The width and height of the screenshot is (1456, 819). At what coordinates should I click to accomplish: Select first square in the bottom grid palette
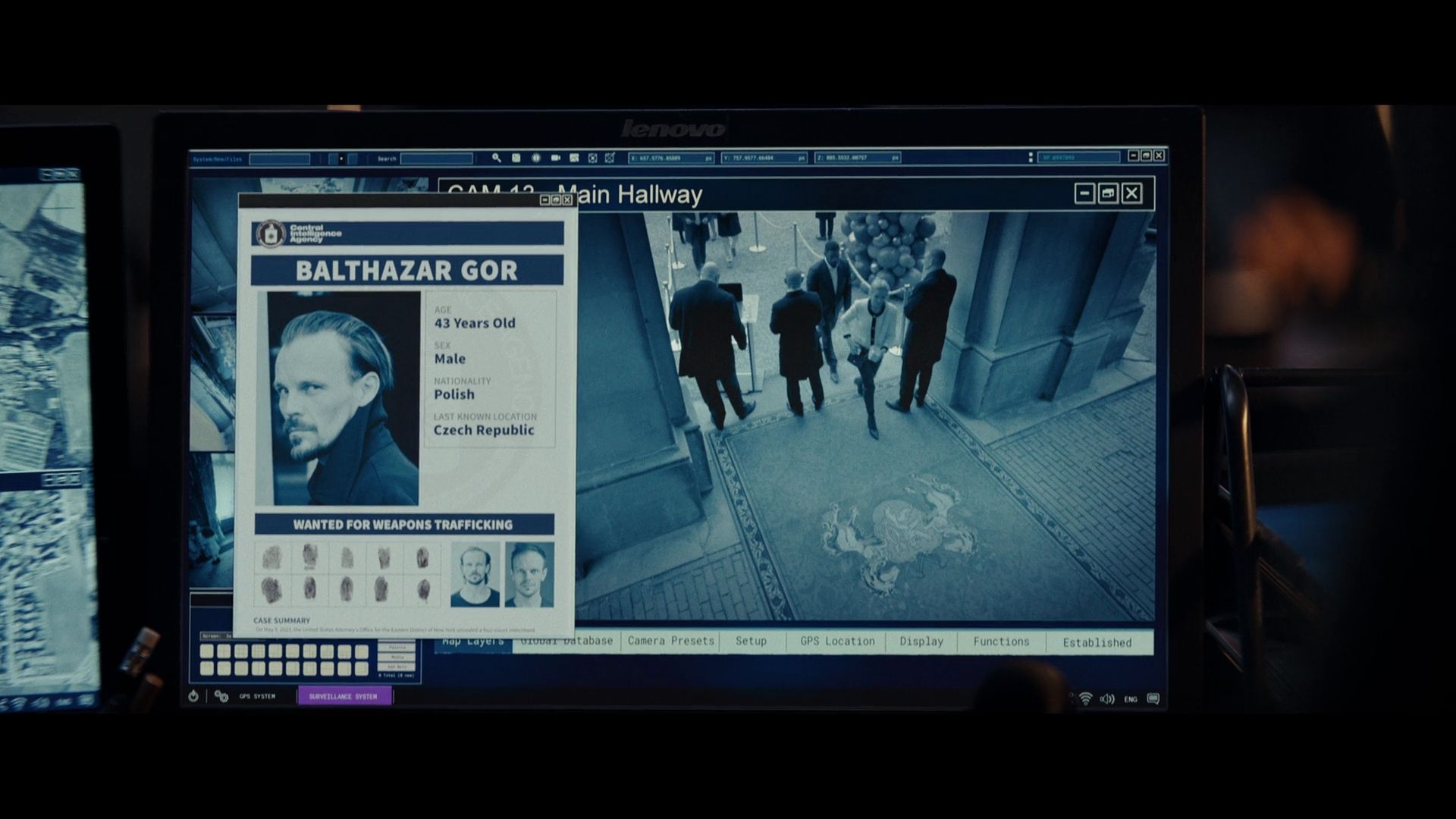point(206,651)
